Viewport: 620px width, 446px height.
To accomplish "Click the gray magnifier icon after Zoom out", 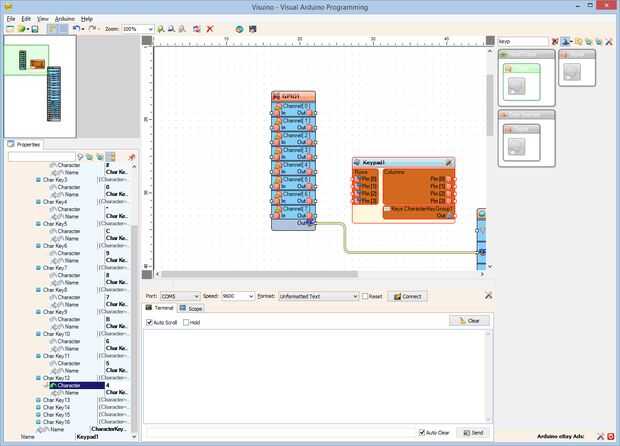I will coord(182,29).
